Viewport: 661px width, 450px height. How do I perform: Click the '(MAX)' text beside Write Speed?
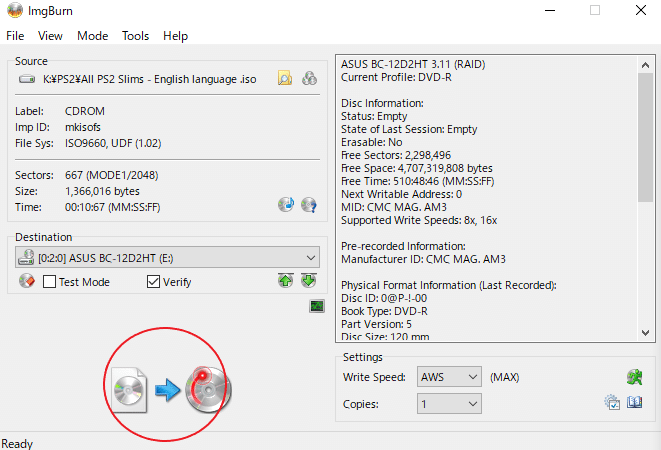click(x=505, y=377)
